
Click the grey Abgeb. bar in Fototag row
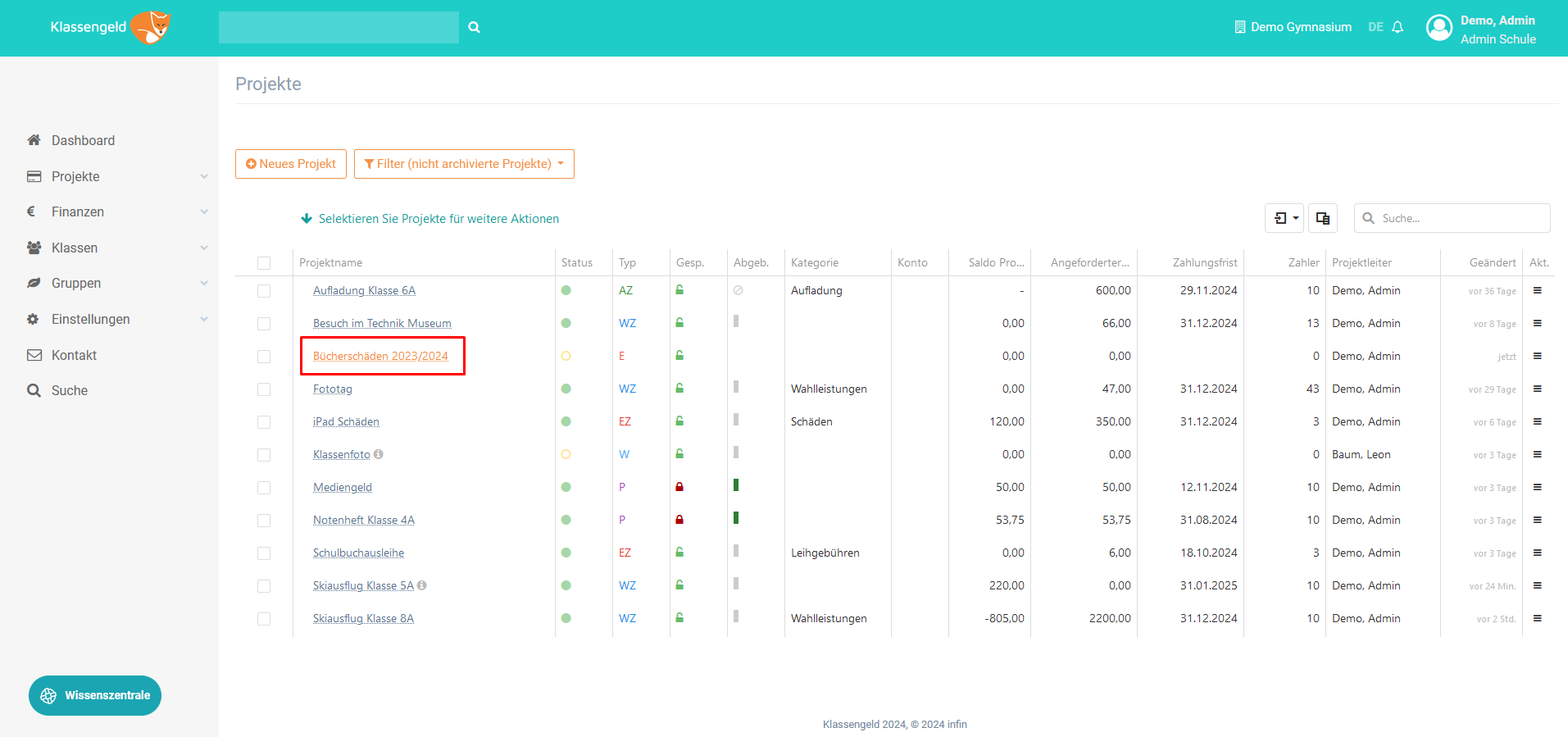pos(736,387)
